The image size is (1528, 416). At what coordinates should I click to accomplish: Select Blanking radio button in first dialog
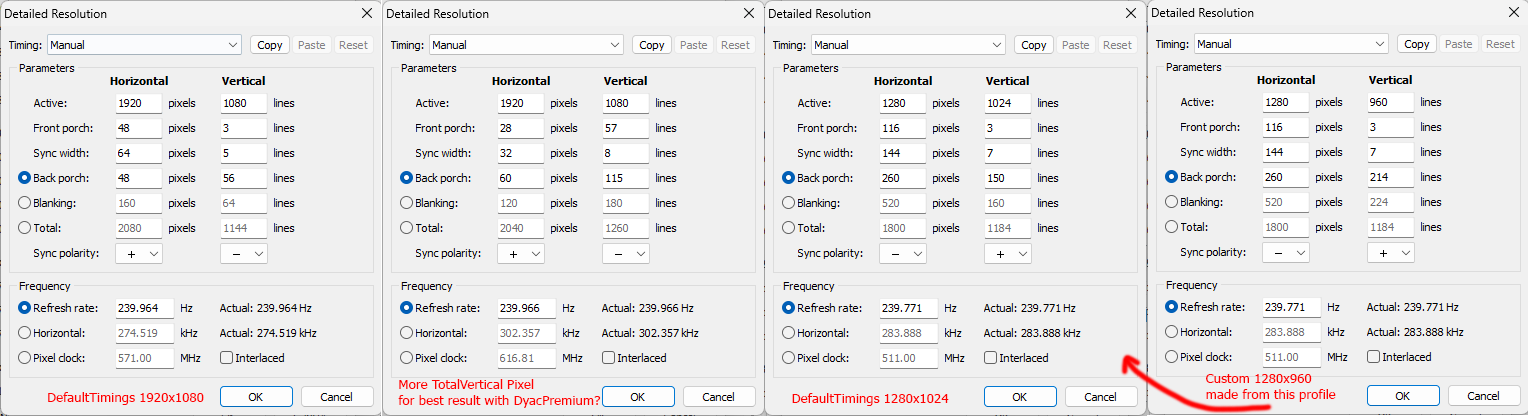25,203
